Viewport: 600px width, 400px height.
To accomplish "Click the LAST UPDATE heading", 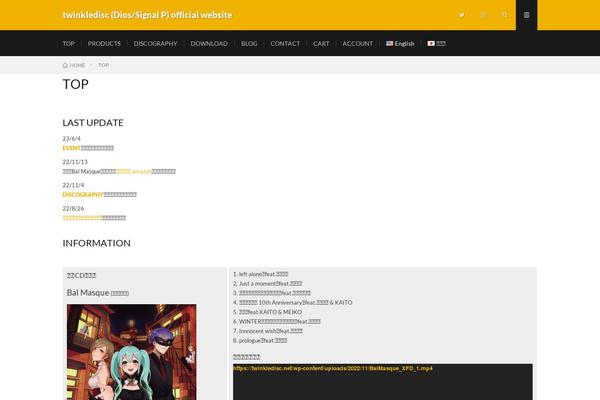I will tap(93, 123).
